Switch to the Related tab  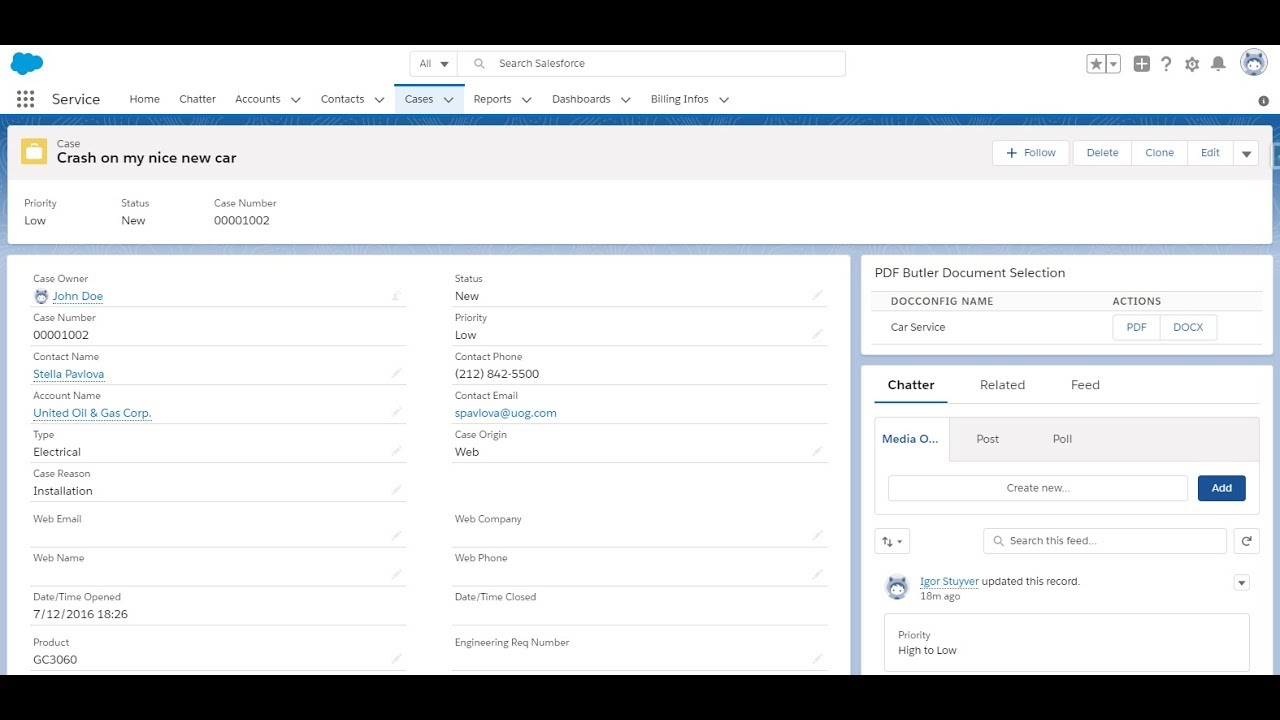tap(1002, 385)
